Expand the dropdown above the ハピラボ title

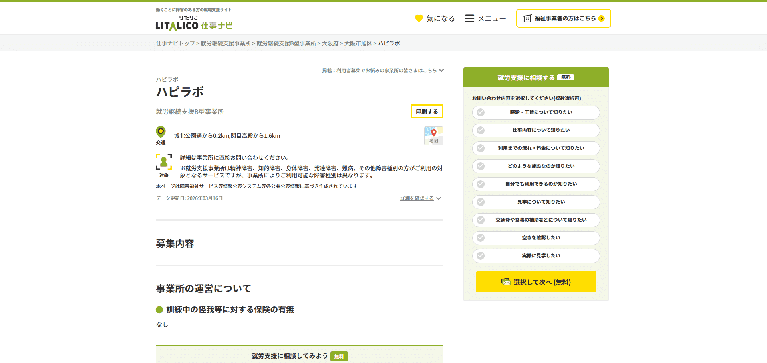[382, 70]
